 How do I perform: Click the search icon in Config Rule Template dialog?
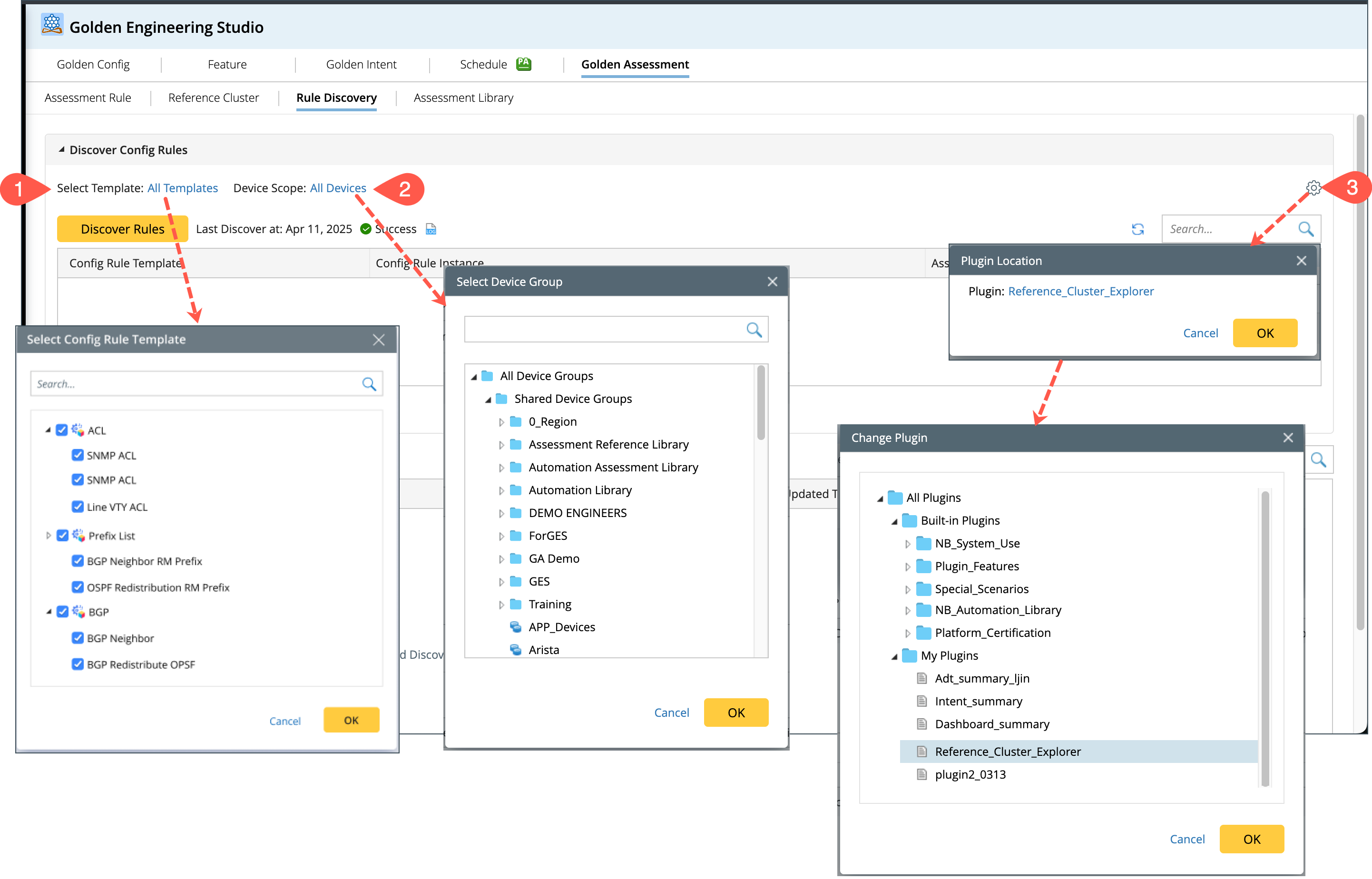tap(369, 384)
